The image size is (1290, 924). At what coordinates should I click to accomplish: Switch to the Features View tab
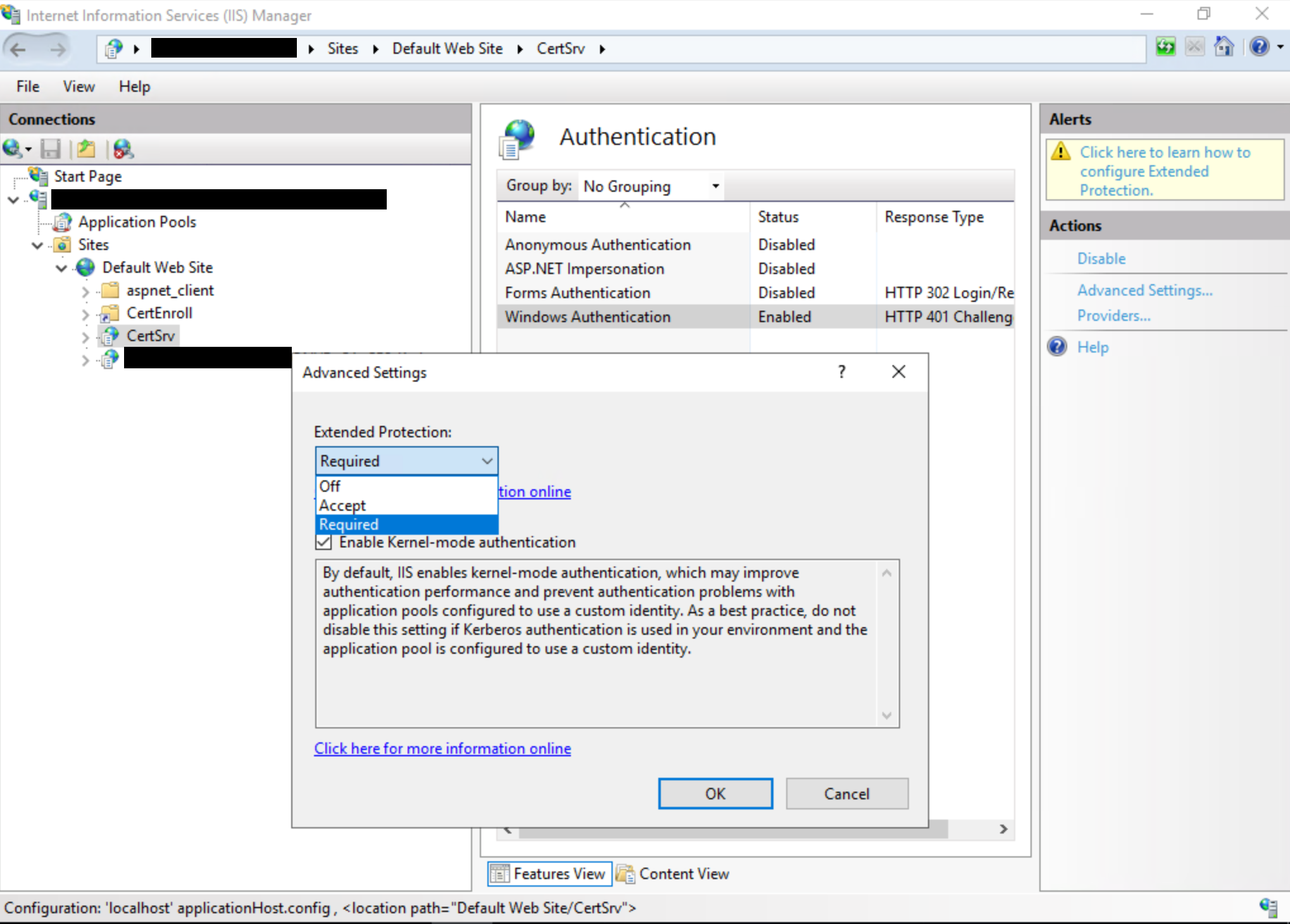549,874
